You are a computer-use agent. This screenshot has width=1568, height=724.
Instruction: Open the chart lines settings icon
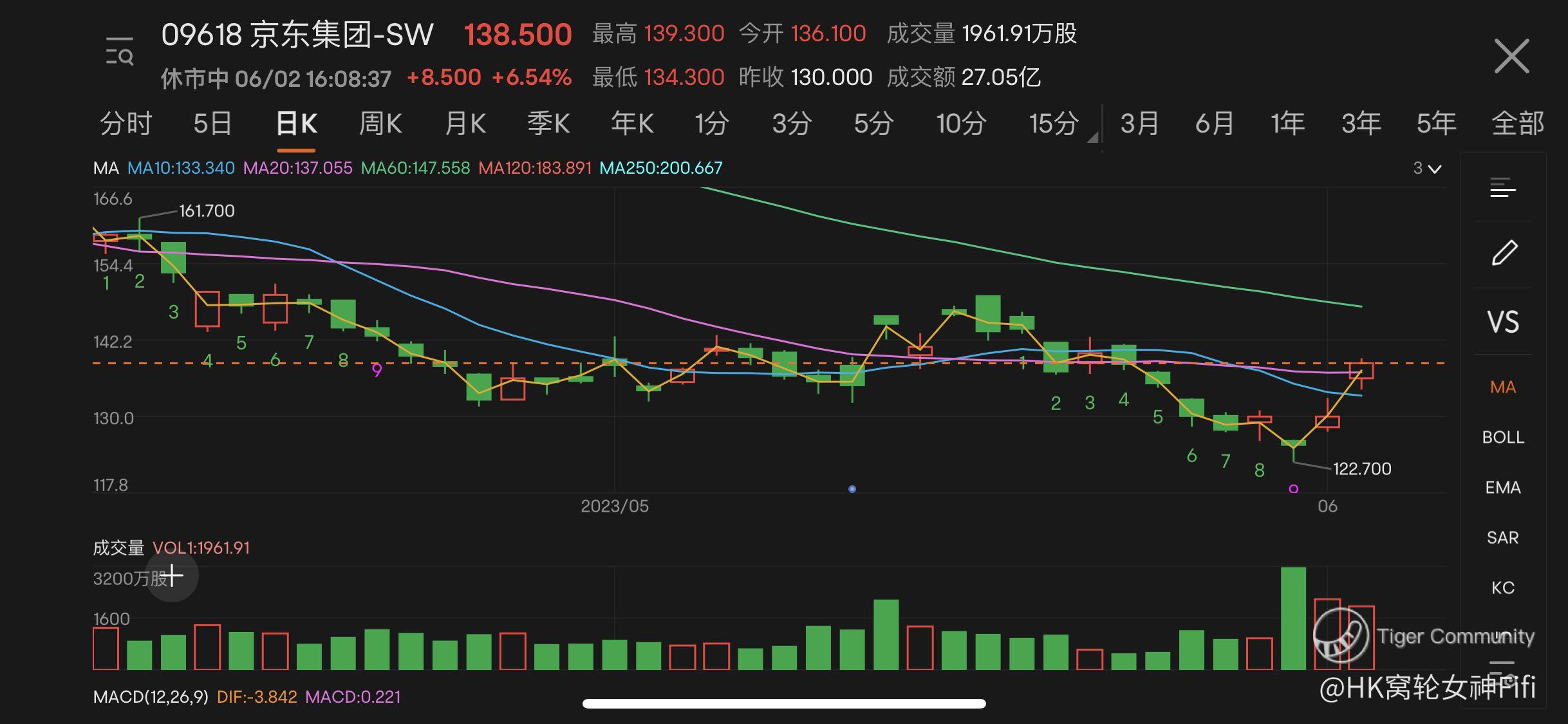[x=1503, y=188]
